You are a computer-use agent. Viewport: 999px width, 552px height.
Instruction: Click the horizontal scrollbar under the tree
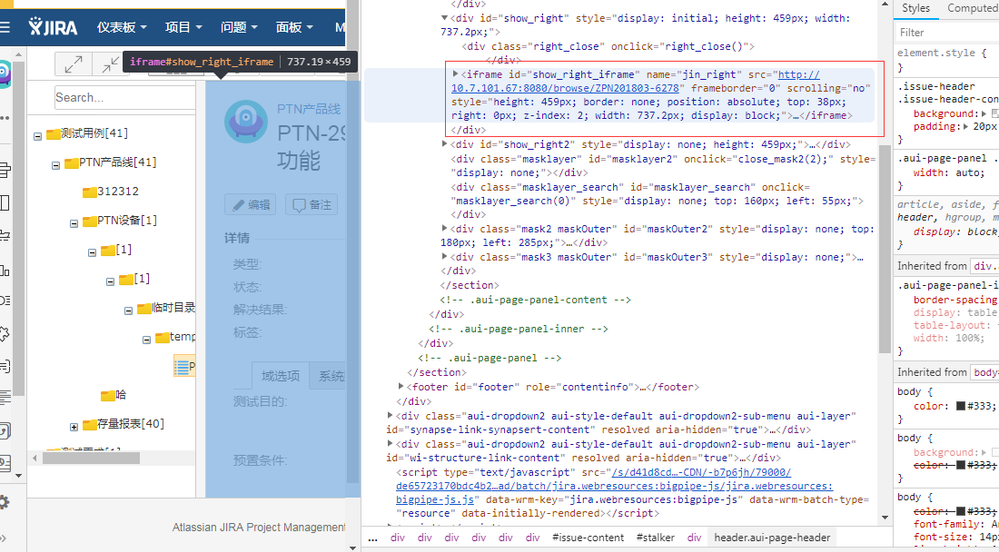point(91,458)
